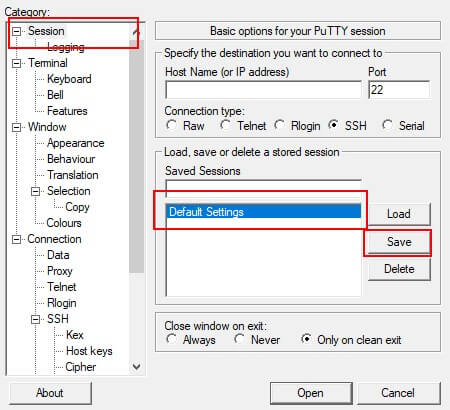Open the Colours category
The image size is (450, 410).
(x=64, y=223)
